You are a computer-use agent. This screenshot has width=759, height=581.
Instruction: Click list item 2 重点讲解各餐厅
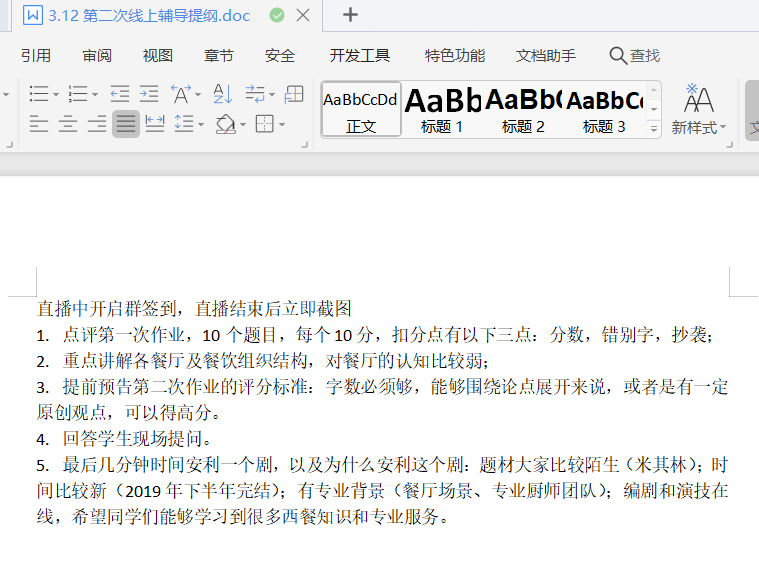(263, 361)
